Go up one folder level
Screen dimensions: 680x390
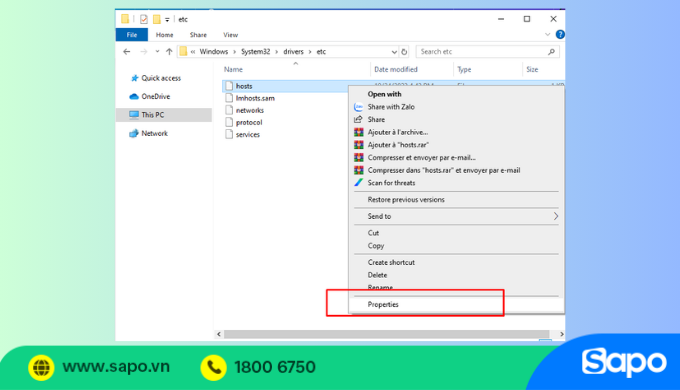(169, 52)
